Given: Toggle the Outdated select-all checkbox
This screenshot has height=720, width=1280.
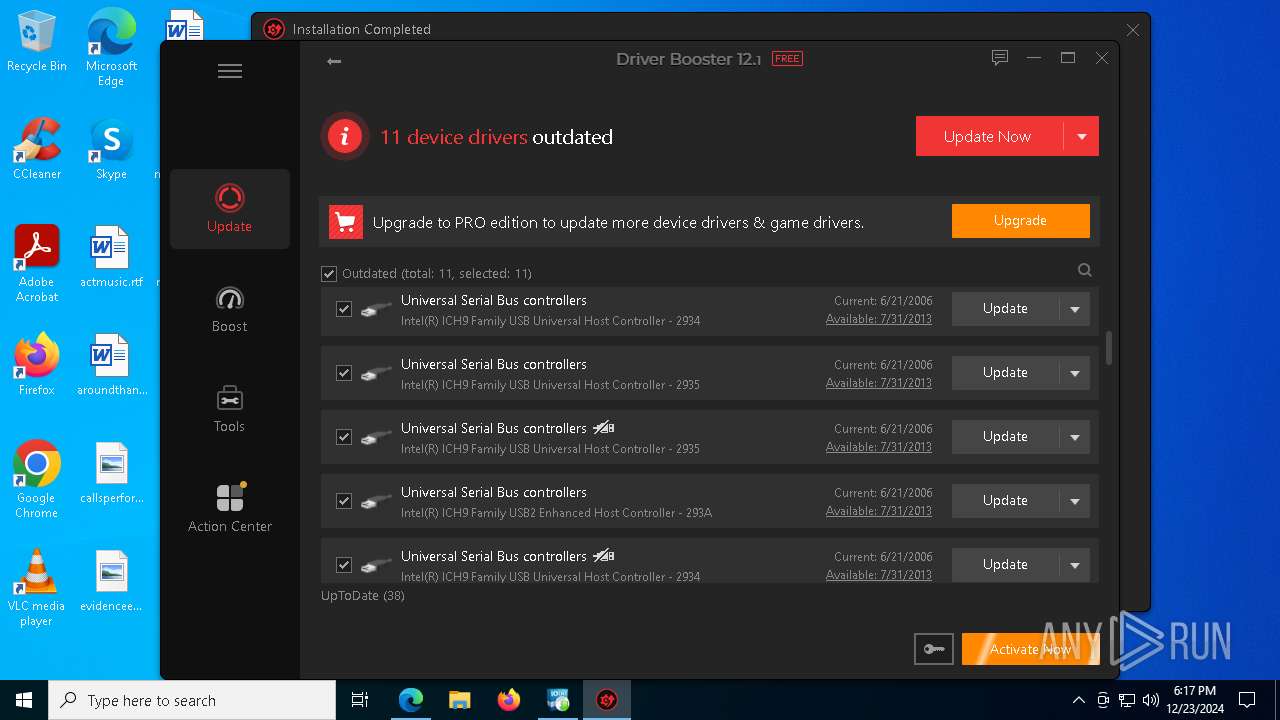Looking at the screenshot, I should click(329, 274).
